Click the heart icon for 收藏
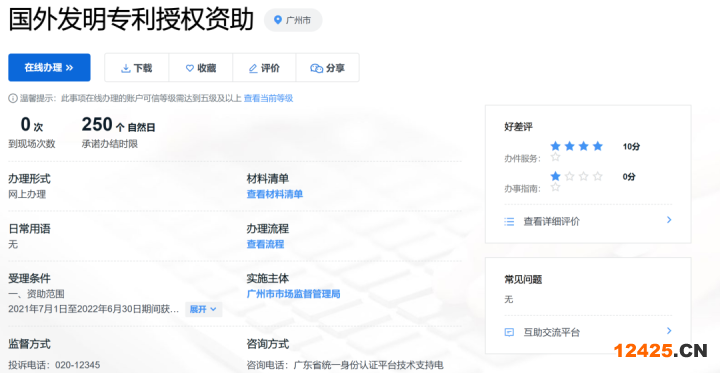The width and height of the screenshot is (720, 373). click(190, 68)
